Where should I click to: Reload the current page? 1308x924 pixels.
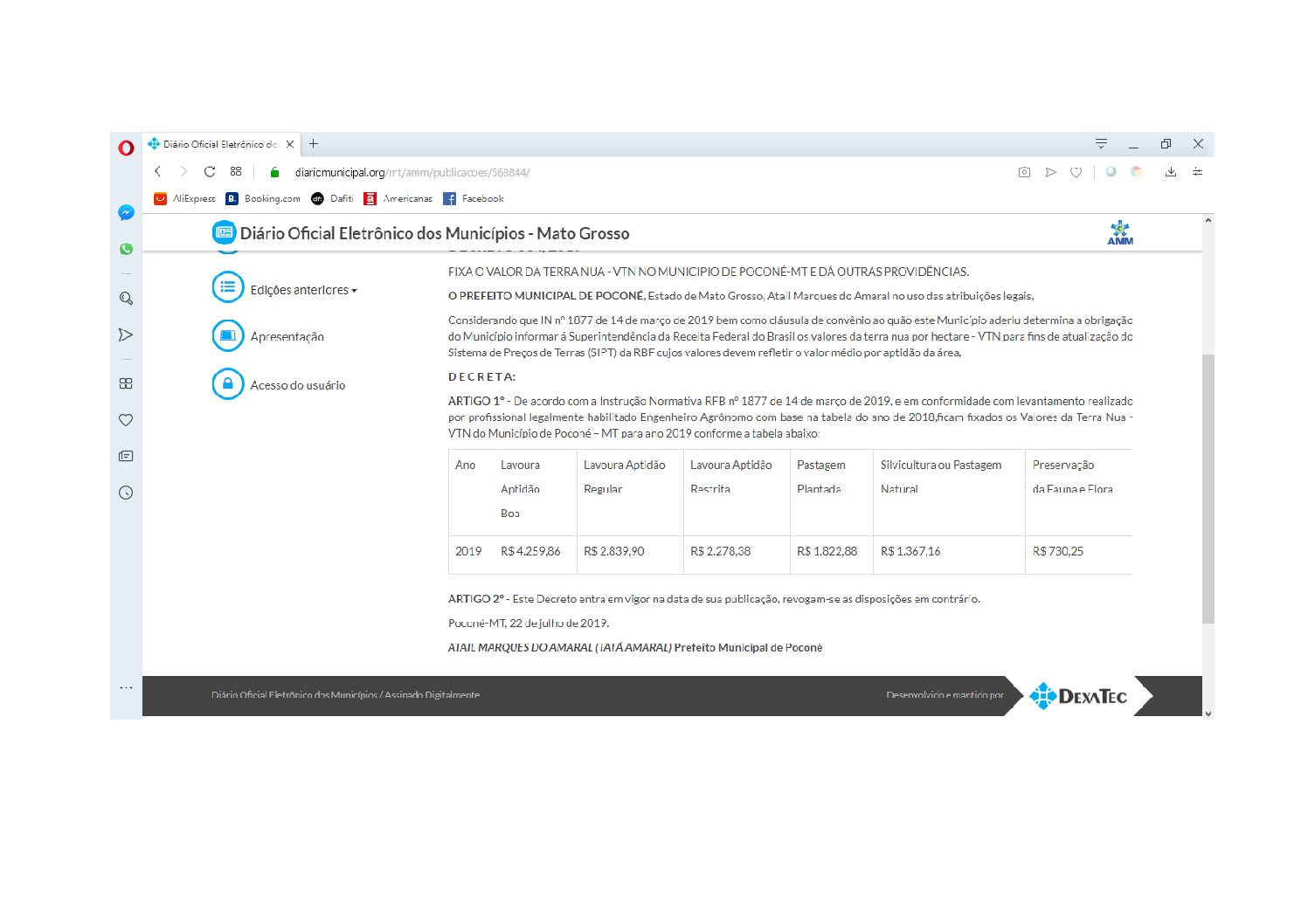click(210, 172)
